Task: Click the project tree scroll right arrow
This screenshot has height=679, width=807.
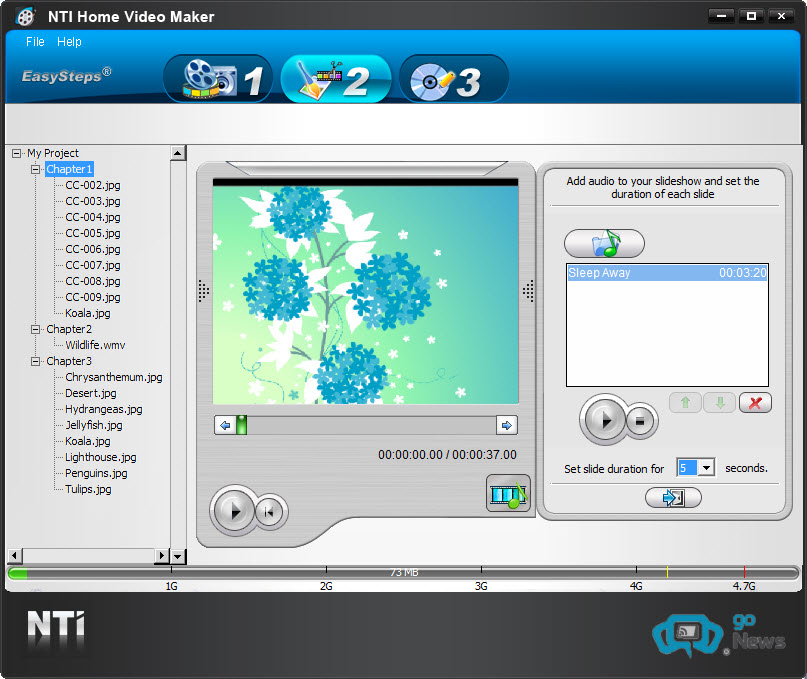Action: [162, 555]
